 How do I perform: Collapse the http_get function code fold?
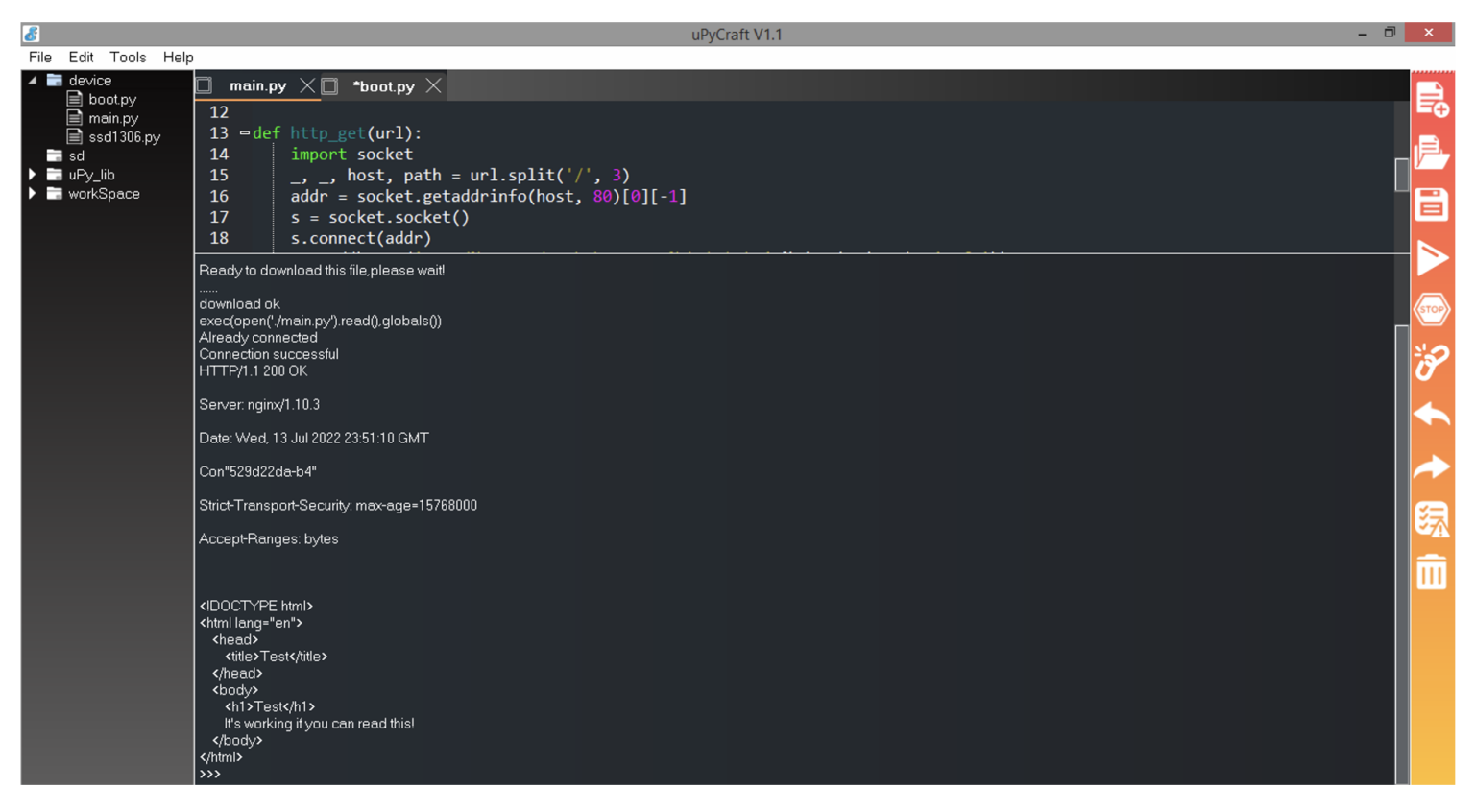click(244, 133)
